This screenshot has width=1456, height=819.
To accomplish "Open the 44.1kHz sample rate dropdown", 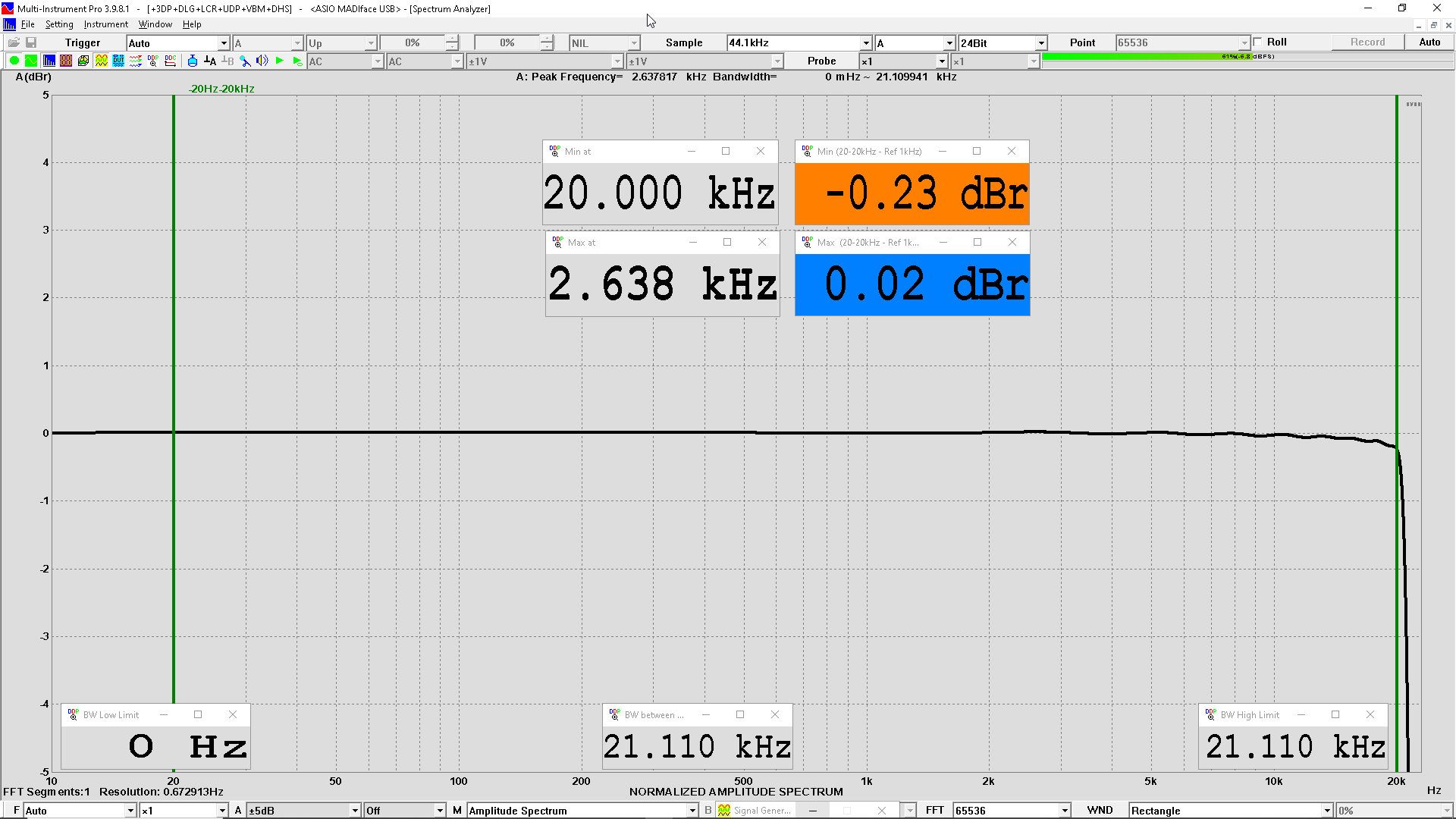I will (799, 42).
